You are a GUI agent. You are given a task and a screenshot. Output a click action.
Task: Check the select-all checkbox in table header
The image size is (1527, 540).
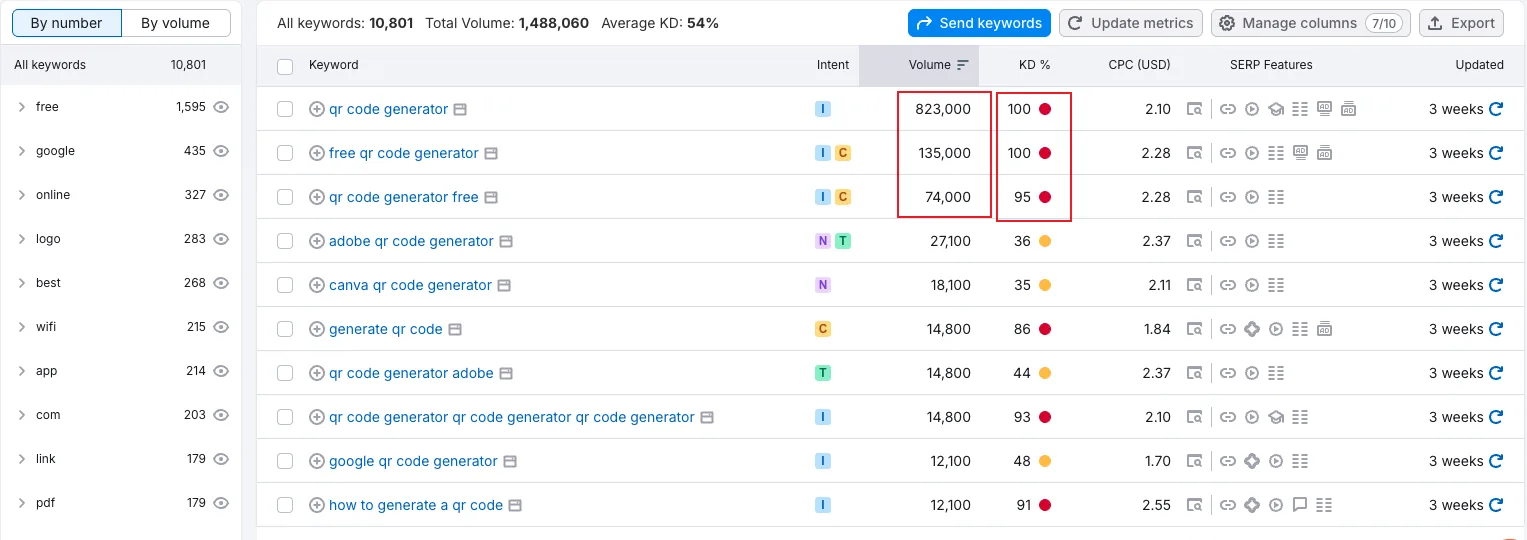point(285,66)
